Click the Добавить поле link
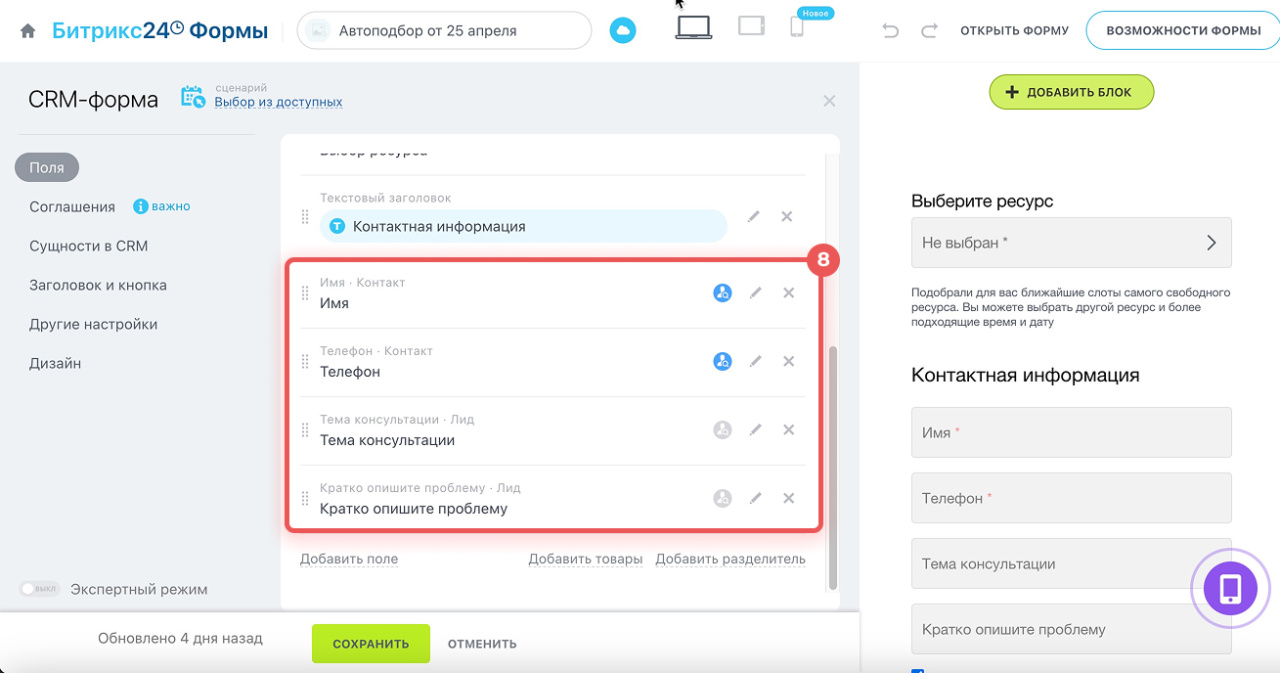The height and width of the screenshot is (673, 1280). [349, 559]
